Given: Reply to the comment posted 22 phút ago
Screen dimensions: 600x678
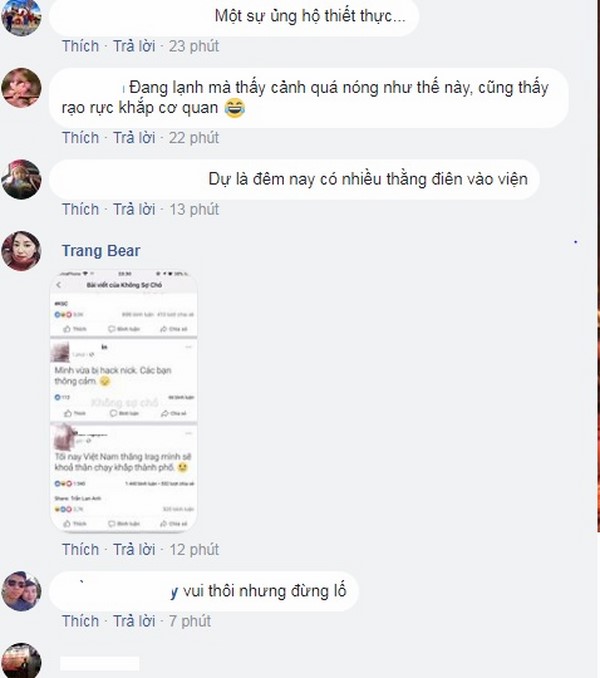Looking at the screenshot, I should click(x=134, y=138).
